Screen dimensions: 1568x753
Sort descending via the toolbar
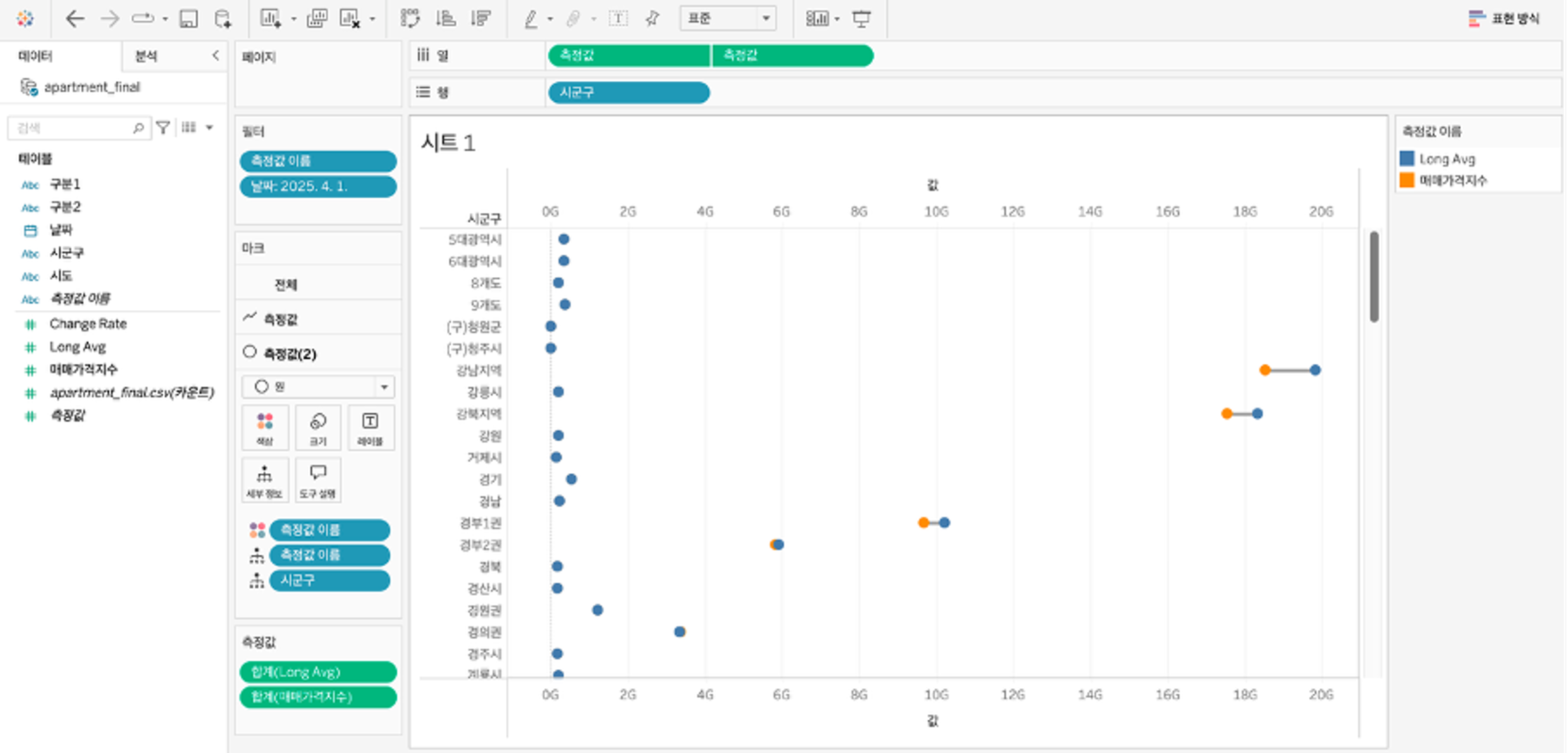(x=481, y=19)
